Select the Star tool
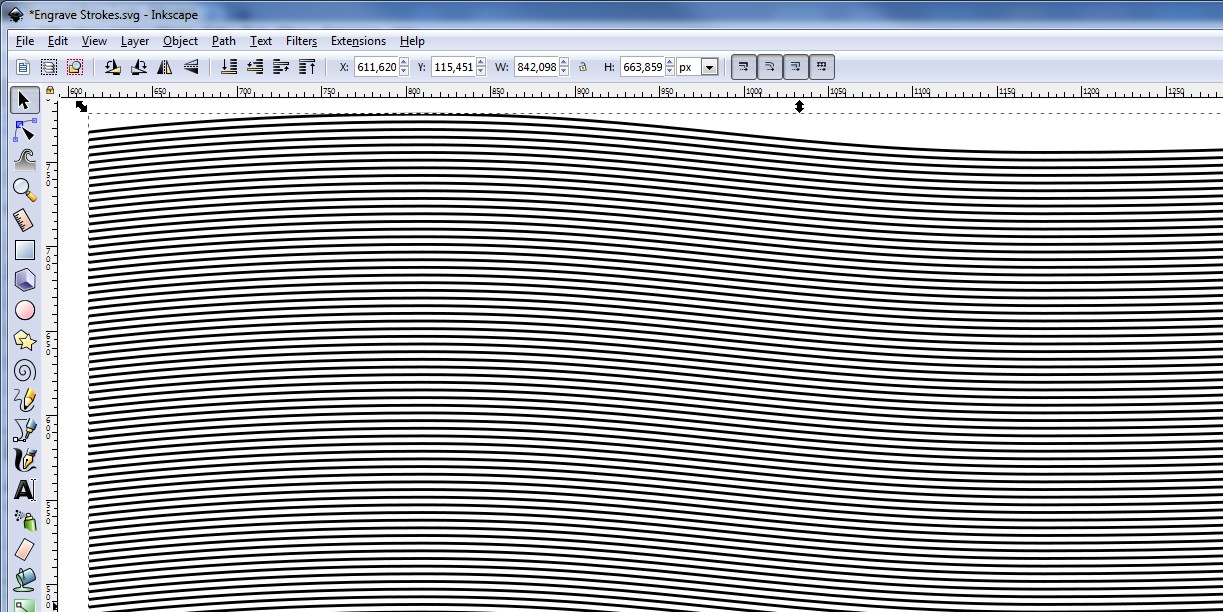Viewport: 1223px width, 612px height. click(x=25, y=340)
